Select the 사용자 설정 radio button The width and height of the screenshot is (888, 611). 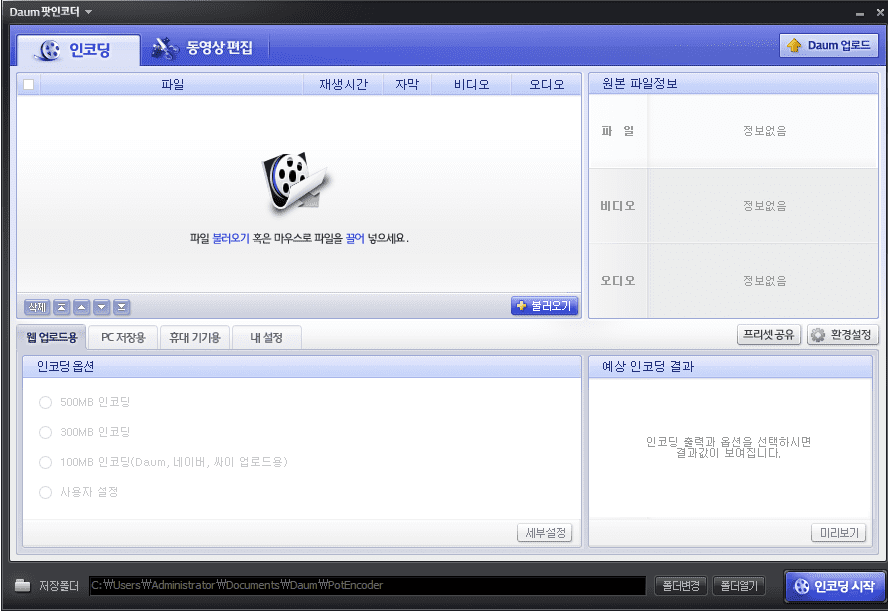click(45, 493)
